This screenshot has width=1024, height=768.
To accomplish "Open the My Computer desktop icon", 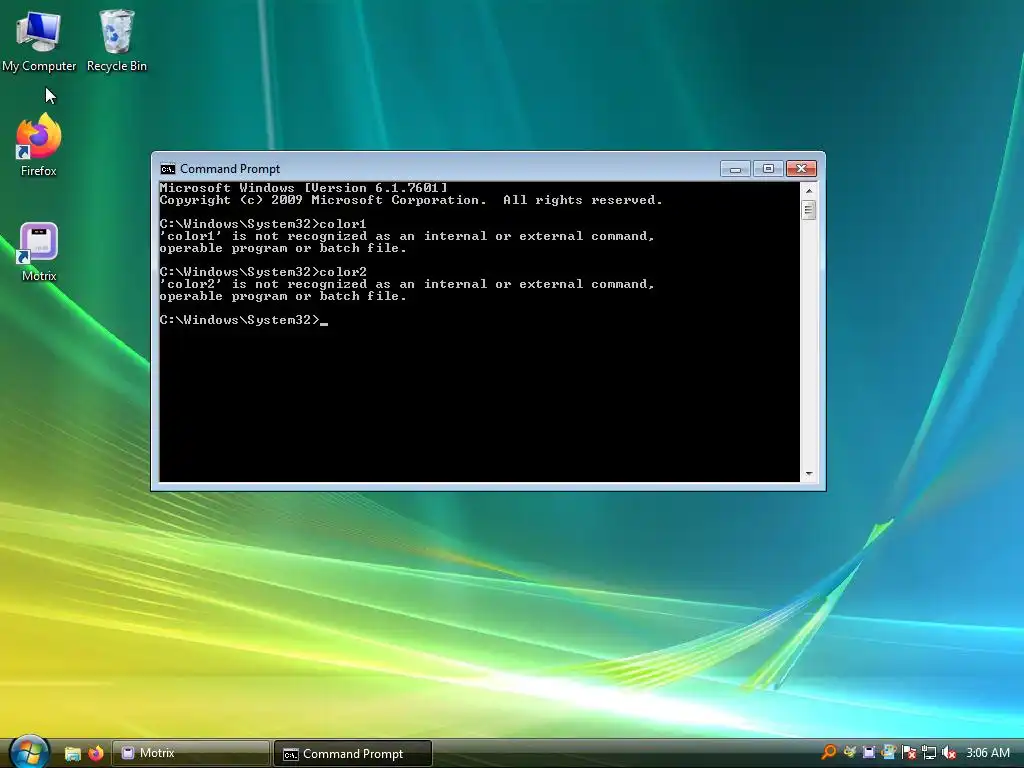I will click(x=39, y=40).
